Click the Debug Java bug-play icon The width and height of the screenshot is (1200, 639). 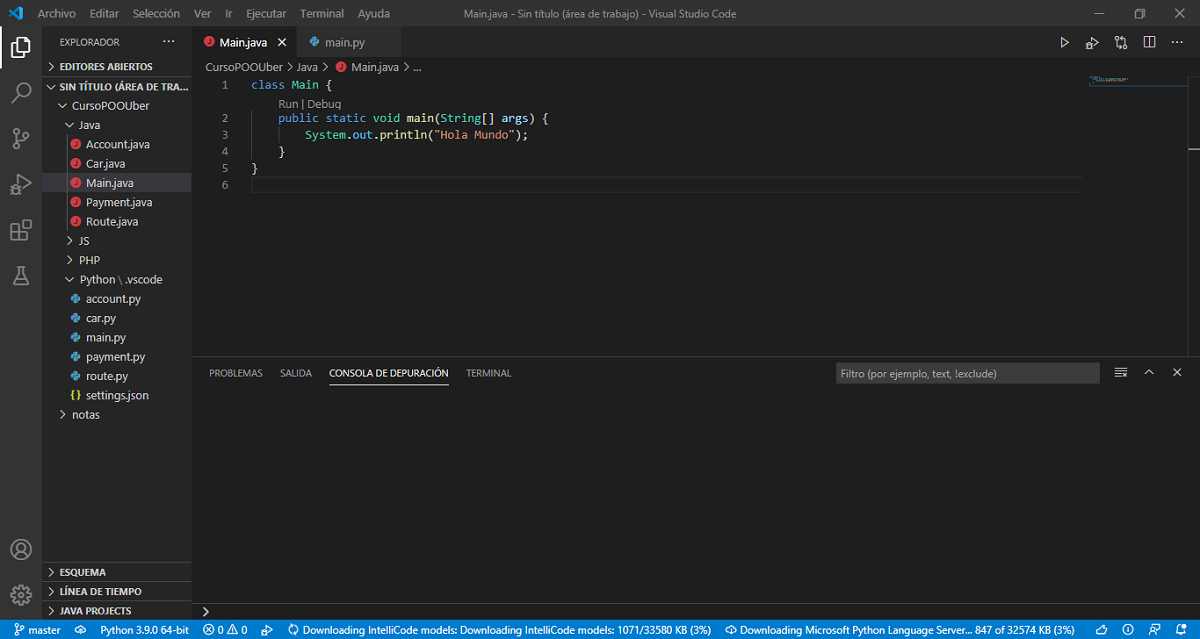(x=1092, y=42)
